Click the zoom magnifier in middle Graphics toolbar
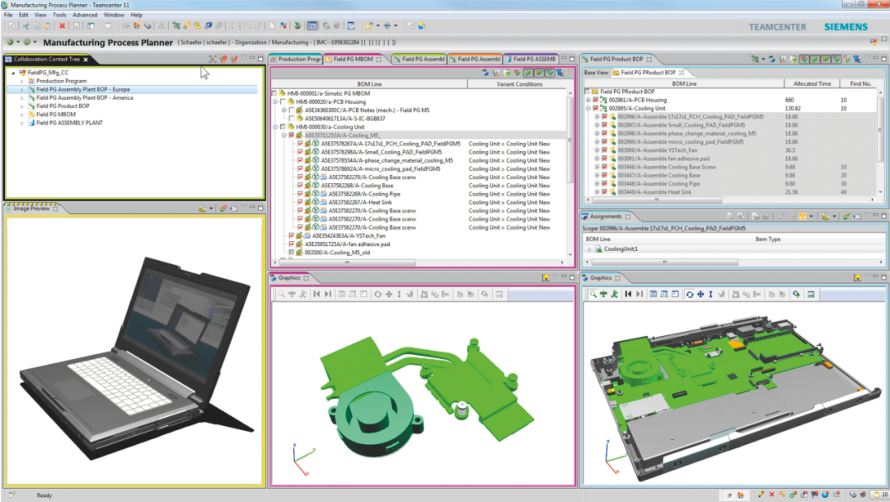This screenshot has width=890, height=502. pyautogui.click(x=281, y=294)
